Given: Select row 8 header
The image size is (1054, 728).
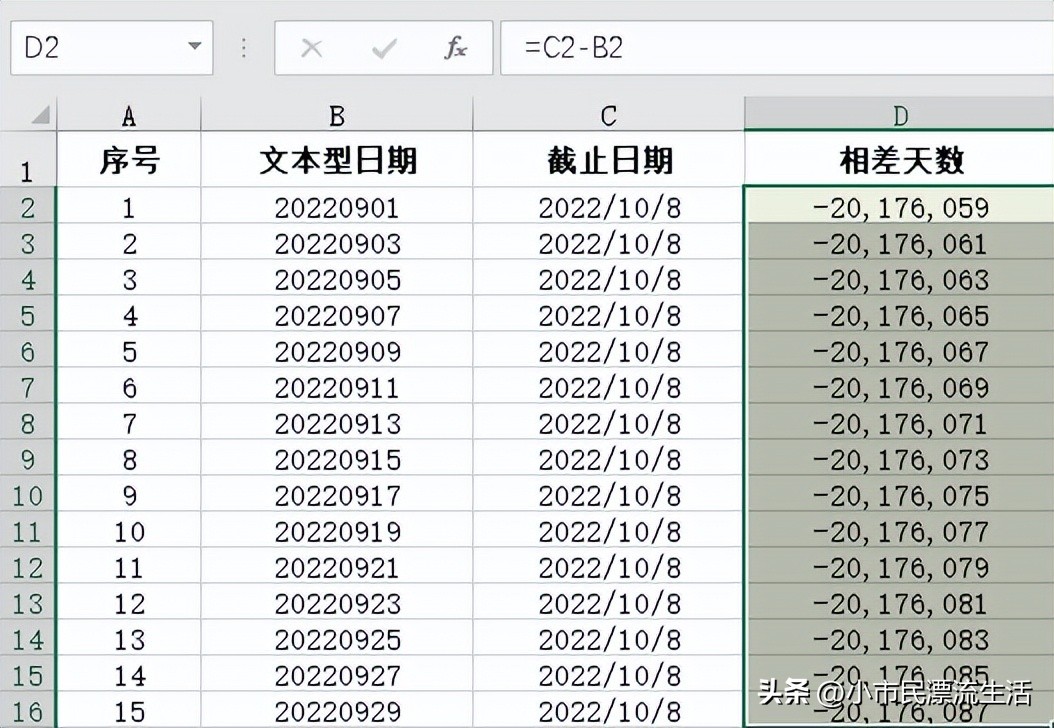Looking at the screenshot, I should [x=27, y=422].
